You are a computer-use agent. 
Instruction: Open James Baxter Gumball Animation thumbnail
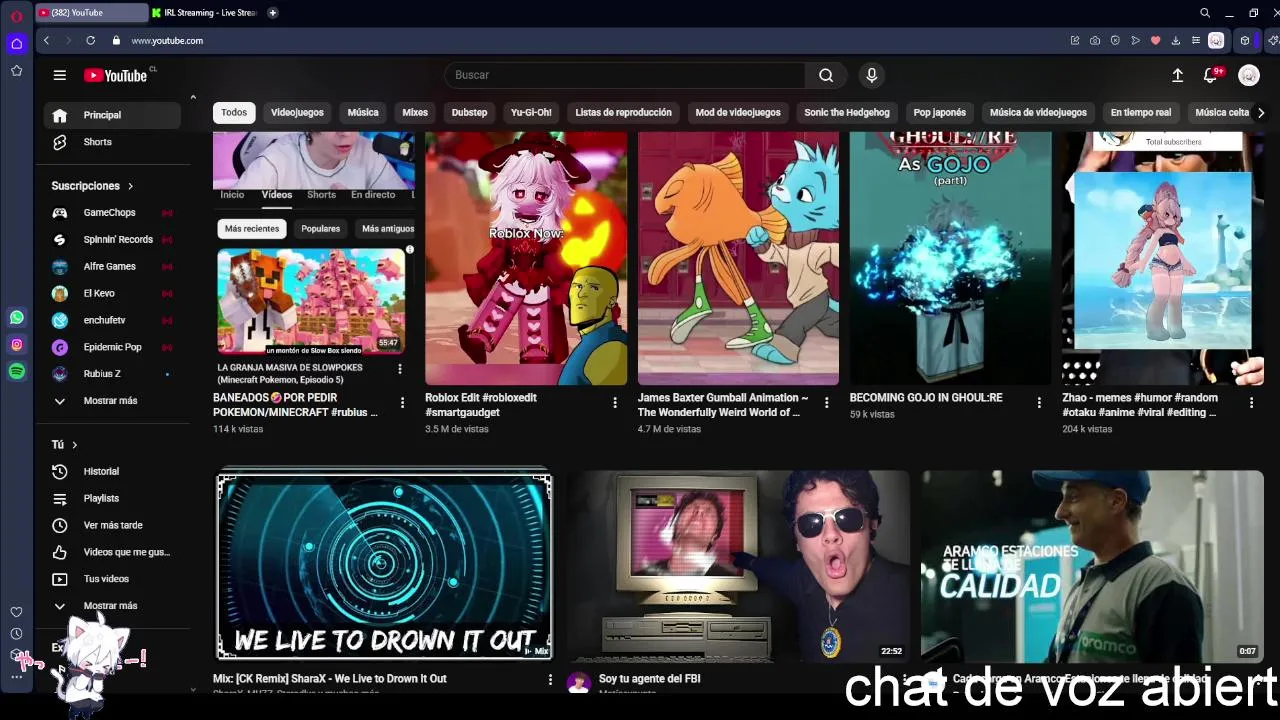click(x=738, y=258)
